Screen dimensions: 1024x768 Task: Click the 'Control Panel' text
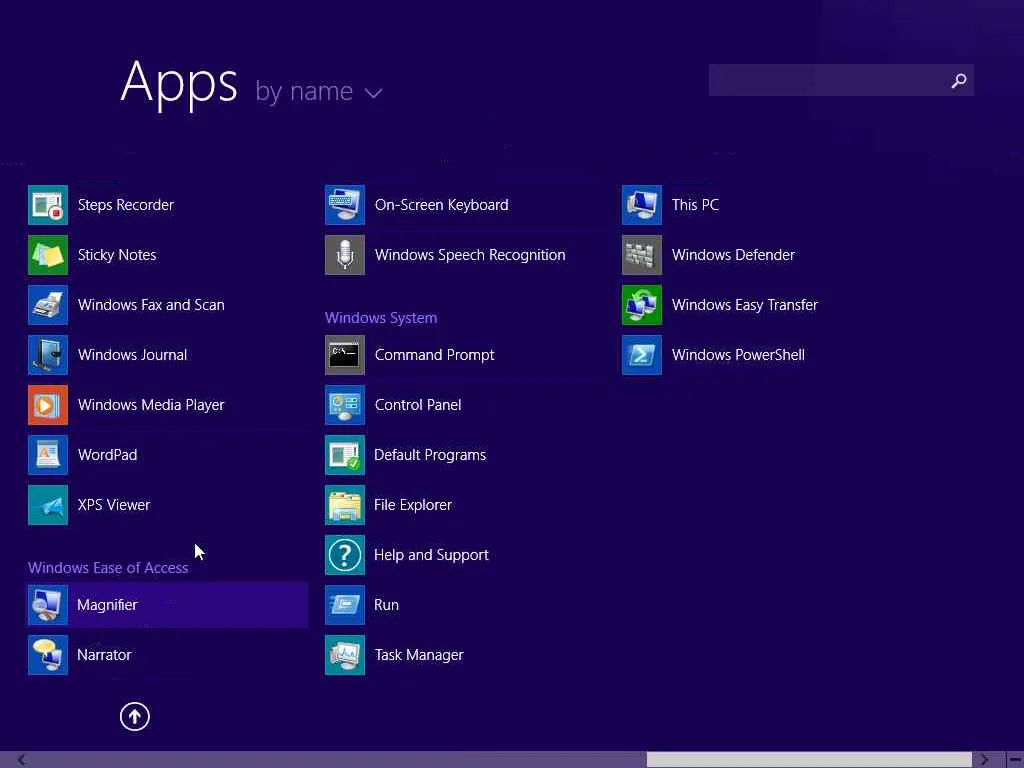[418, 405]
